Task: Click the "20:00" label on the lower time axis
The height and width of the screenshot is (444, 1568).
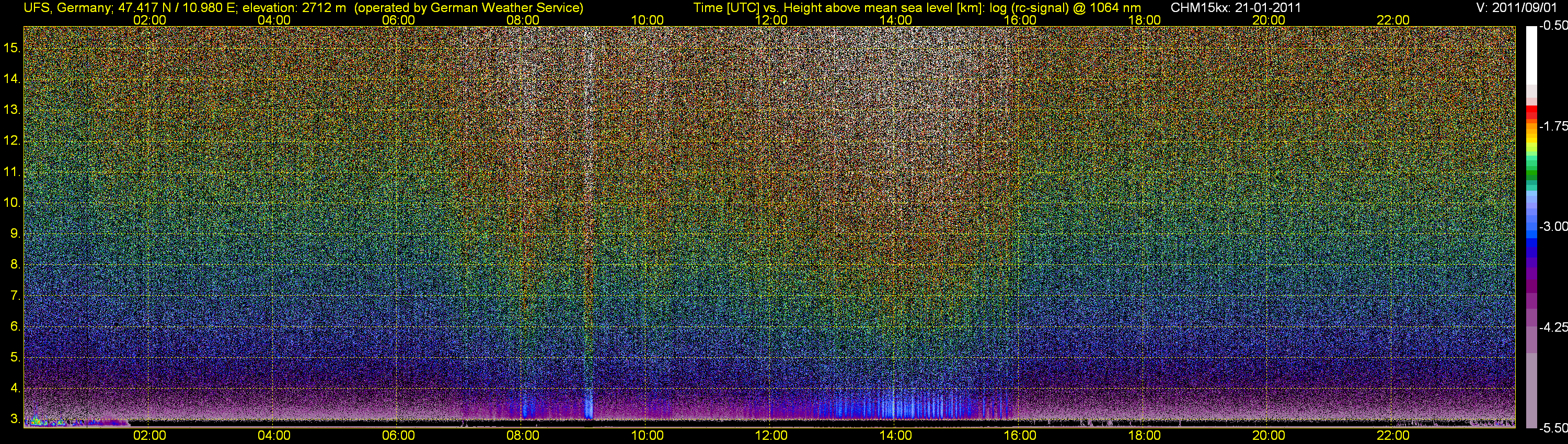Action: tap(1269, 436)
